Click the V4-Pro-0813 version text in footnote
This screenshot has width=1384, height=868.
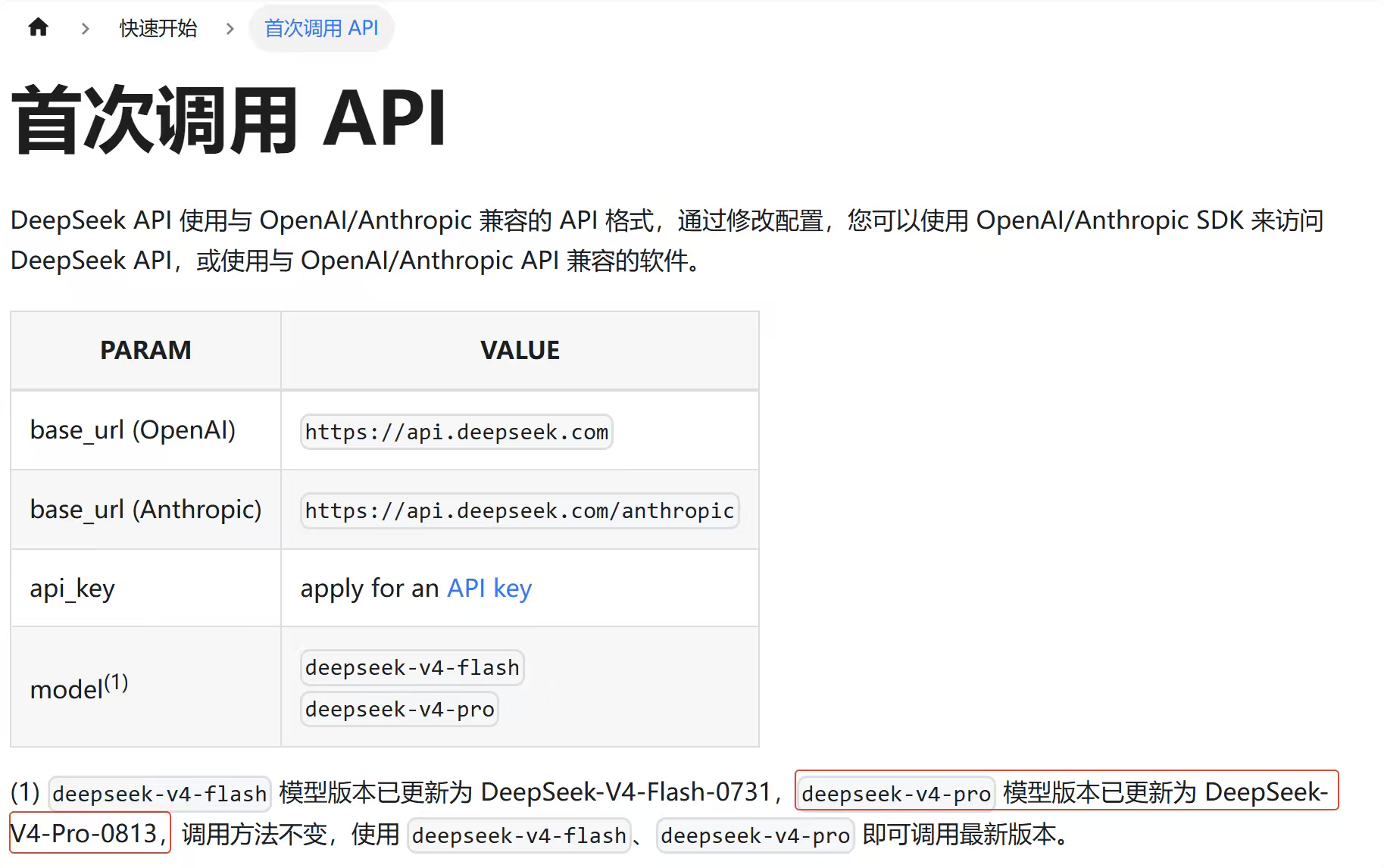coord(83,834)
